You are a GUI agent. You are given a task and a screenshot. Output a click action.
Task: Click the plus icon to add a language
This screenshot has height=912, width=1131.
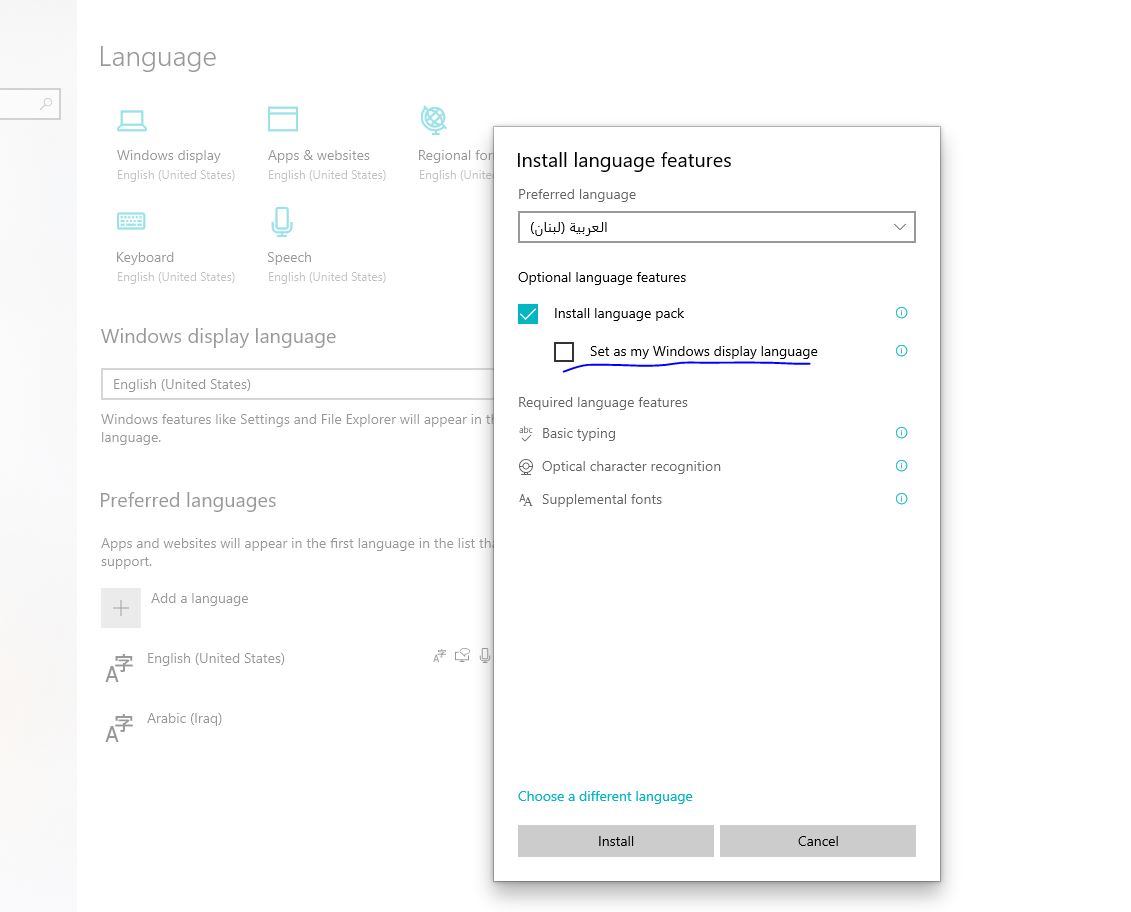120,608
